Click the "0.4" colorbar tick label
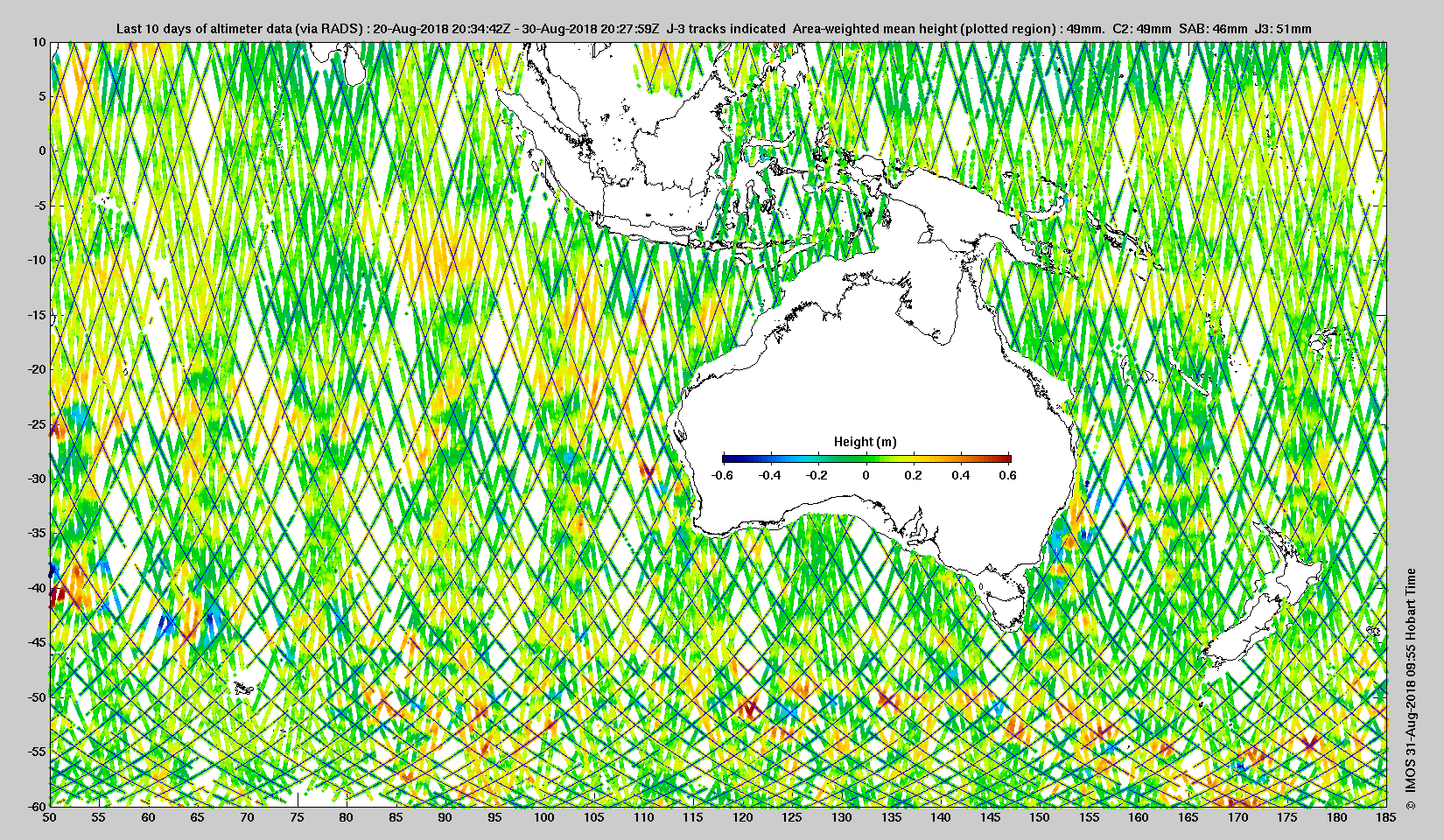Image resolution: width=1444 pixels, height=840 pixels. tap(961, 475)
